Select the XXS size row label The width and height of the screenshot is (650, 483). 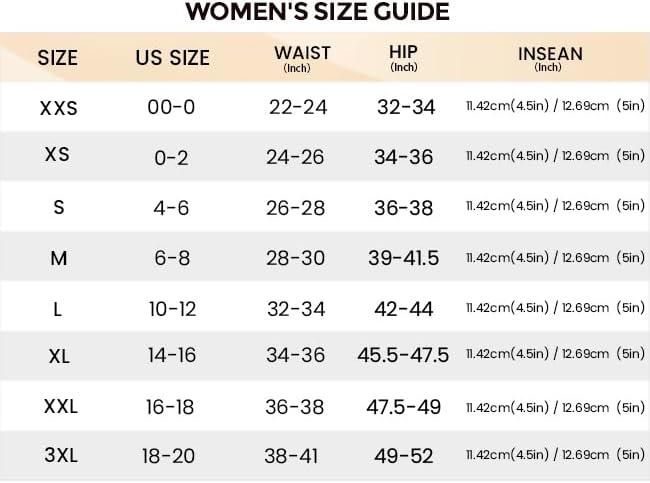click(x=58, y=109)
